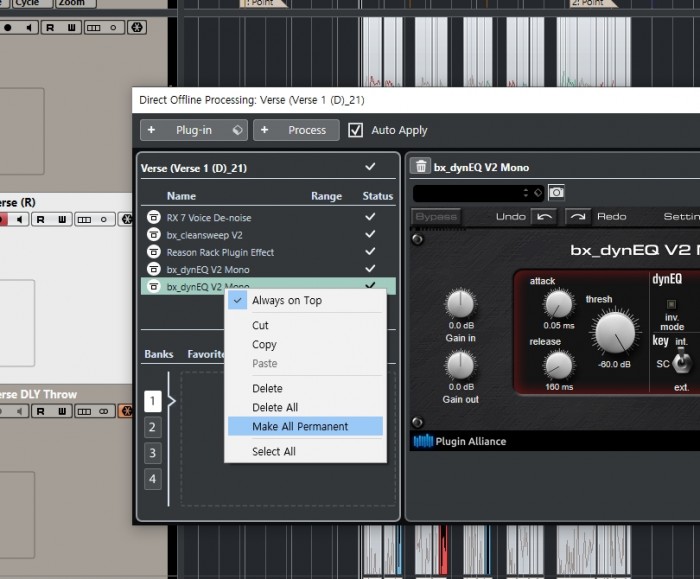This screenshot has height=579, width=700.
Task: Click the chevron arrow beside bank 1
Action: [172, 400]
